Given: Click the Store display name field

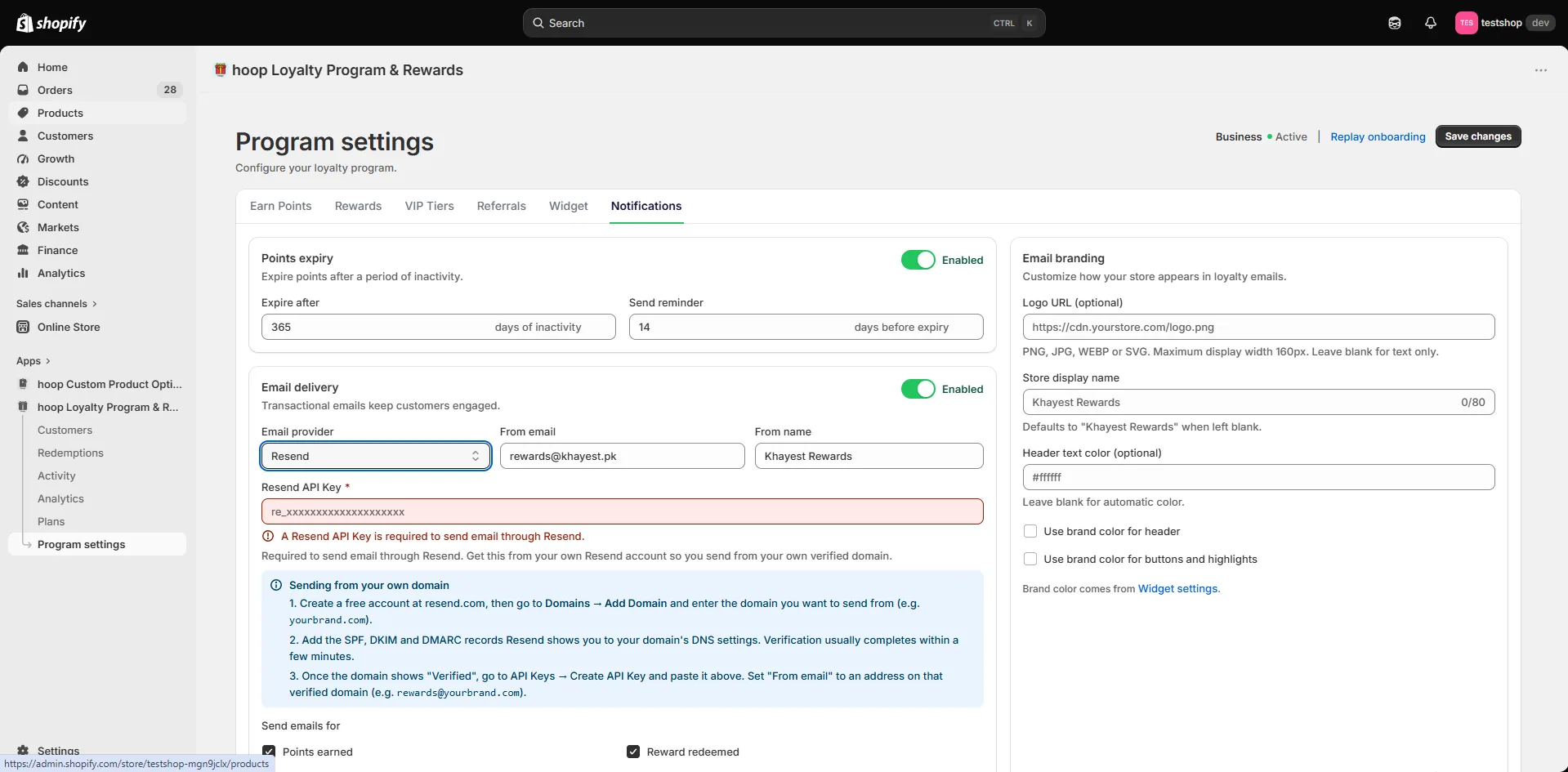Looking at the screenshot, I should pos(1258,402).
